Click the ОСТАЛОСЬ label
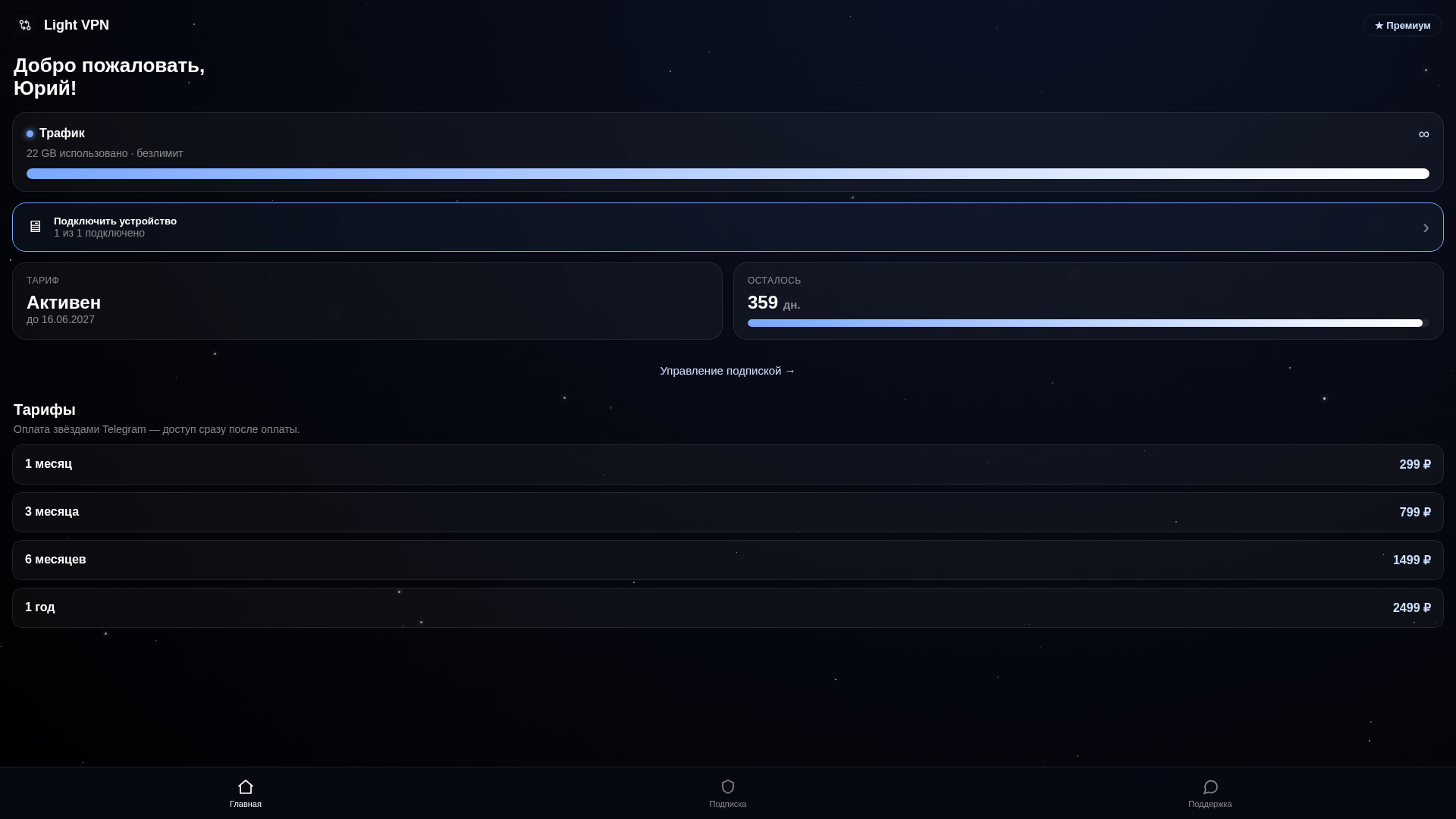 (x=774, y=281)
